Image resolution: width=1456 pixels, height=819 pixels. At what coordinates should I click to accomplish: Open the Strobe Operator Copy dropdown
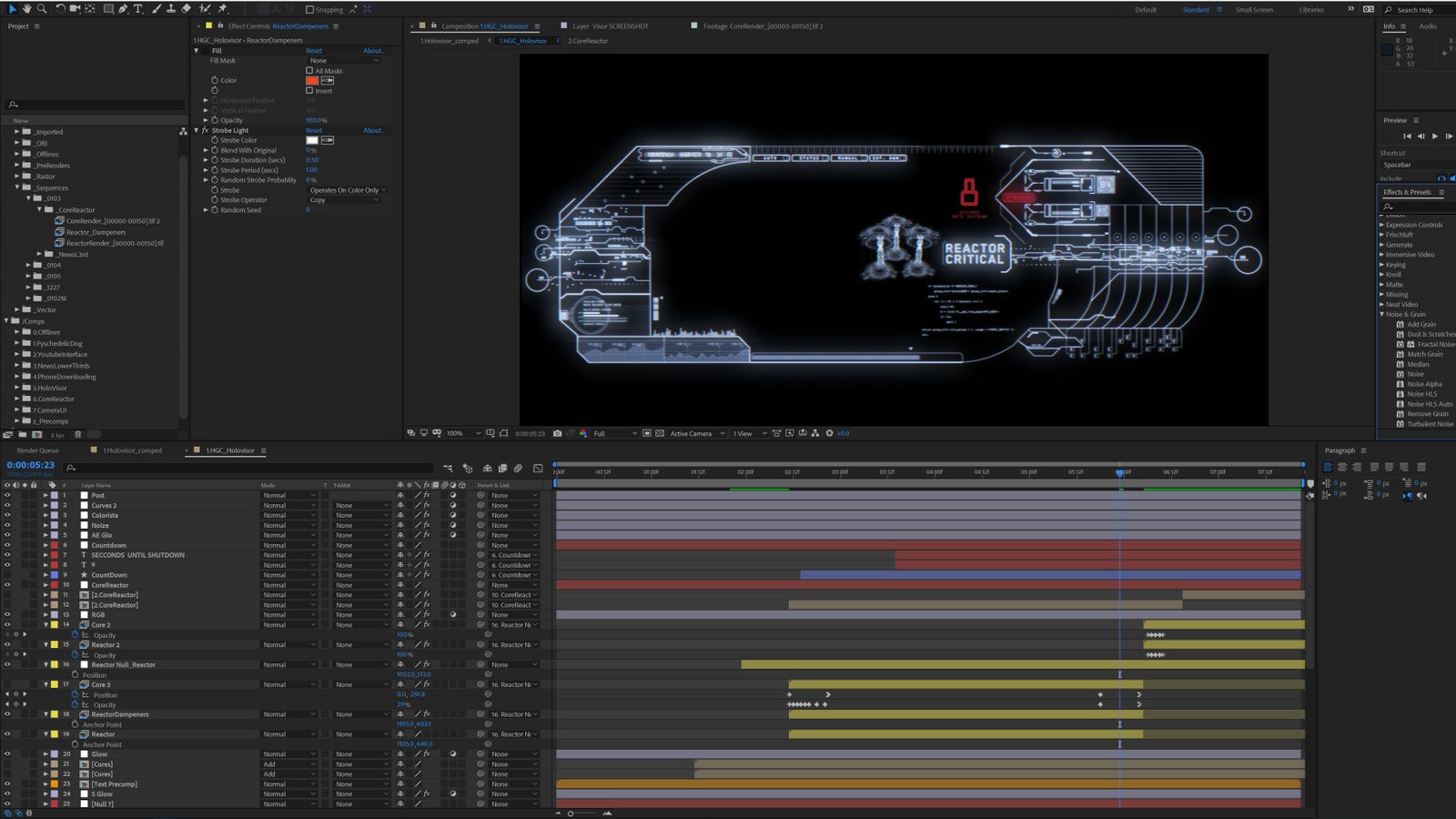click(343, 200)
